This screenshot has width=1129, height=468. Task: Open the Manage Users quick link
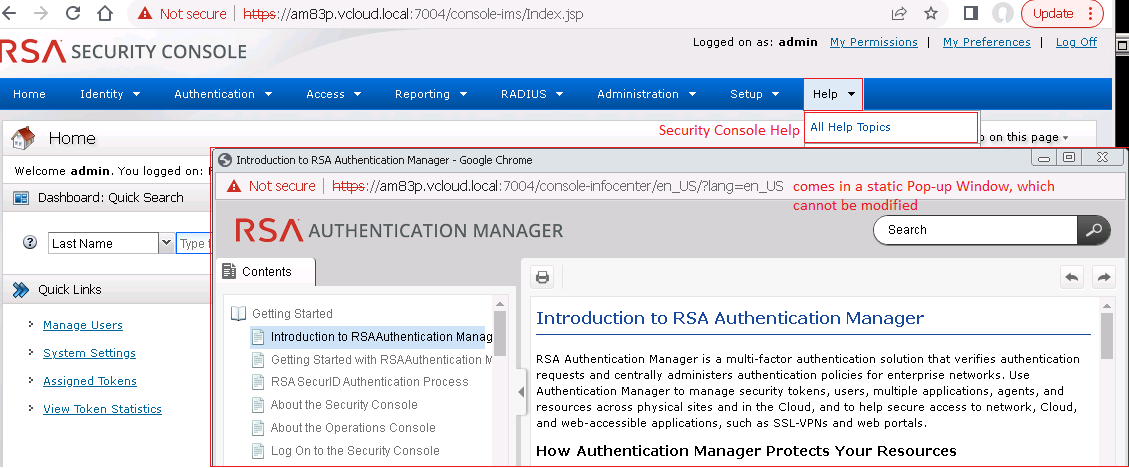click(83, 325)
